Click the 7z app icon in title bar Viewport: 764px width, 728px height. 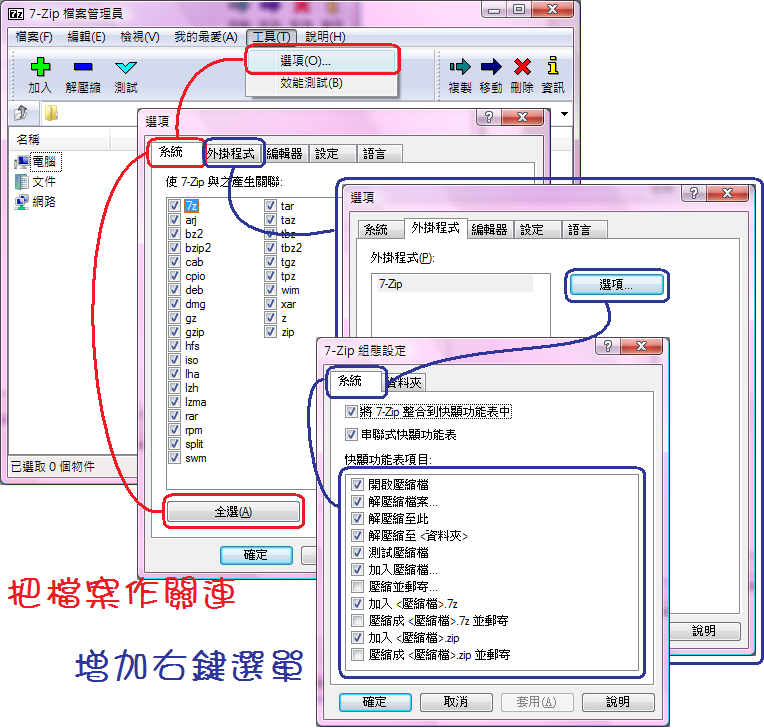[x=16, y=14]
